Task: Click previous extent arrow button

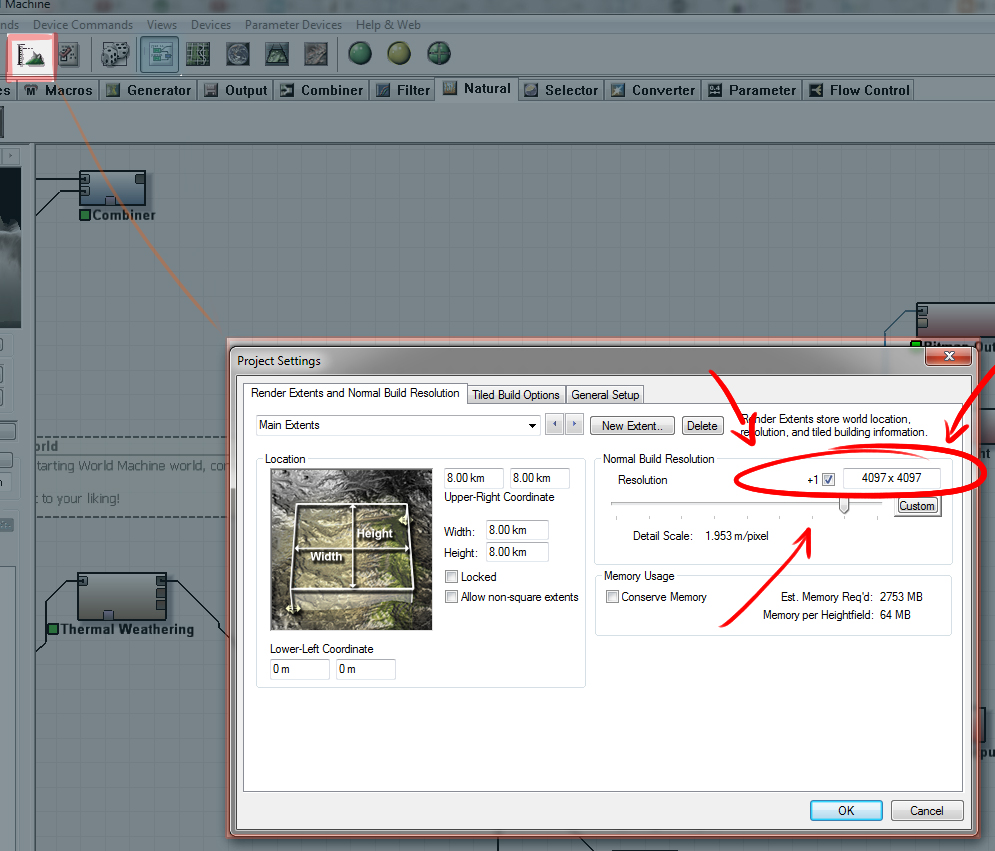Action: click(x=554, y=424)
